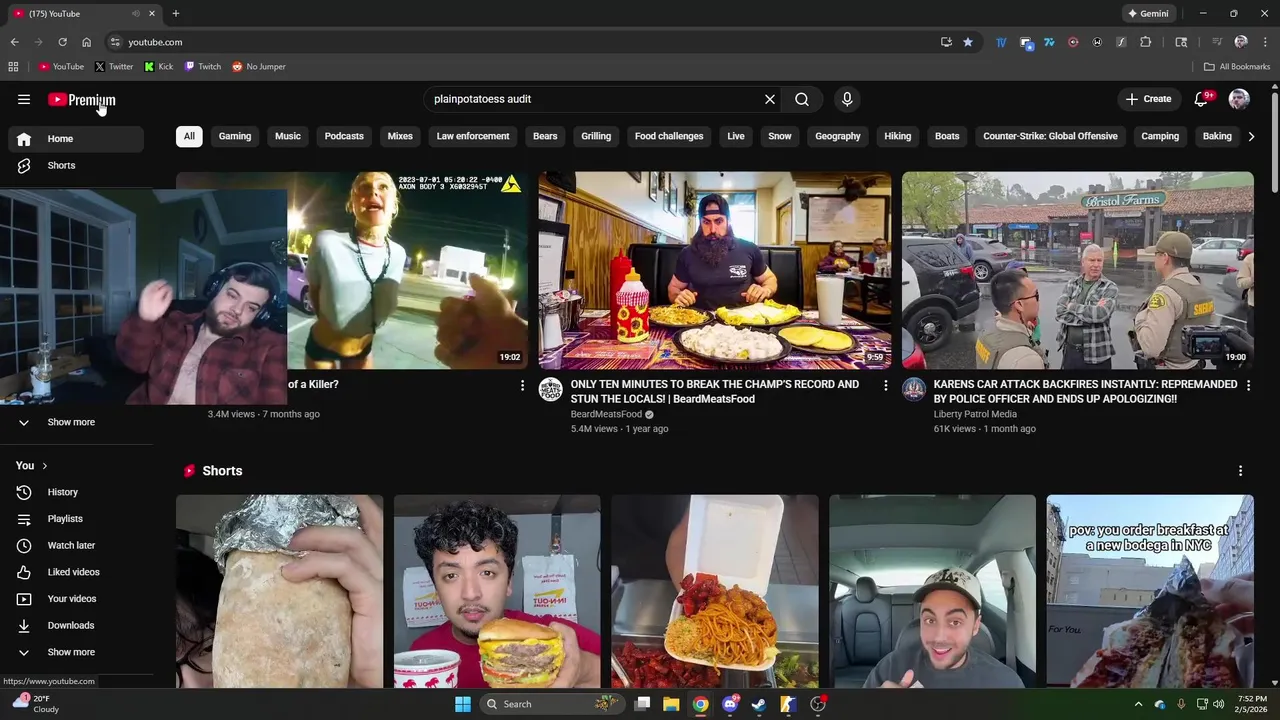Select the Counter-Strike: Global Offensive chip
Image resolution: width=1280 pixels, height=720 pixels.
pos(1050,136)
